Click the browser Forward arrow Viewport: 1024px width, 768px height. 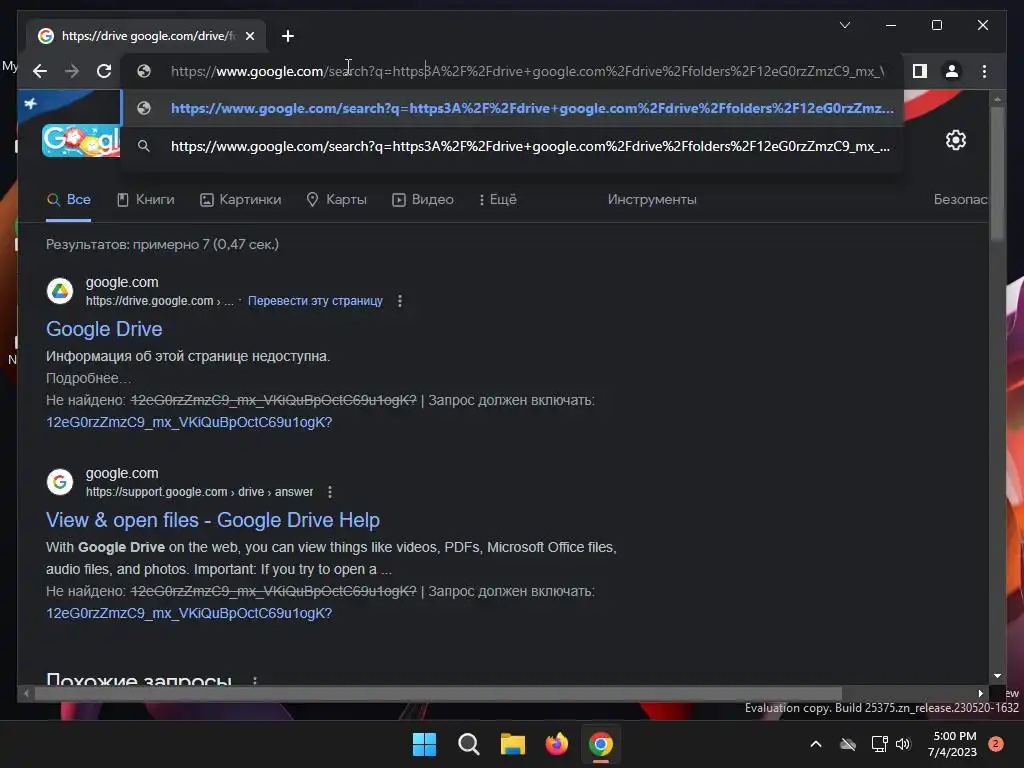(x=72, y=71)
